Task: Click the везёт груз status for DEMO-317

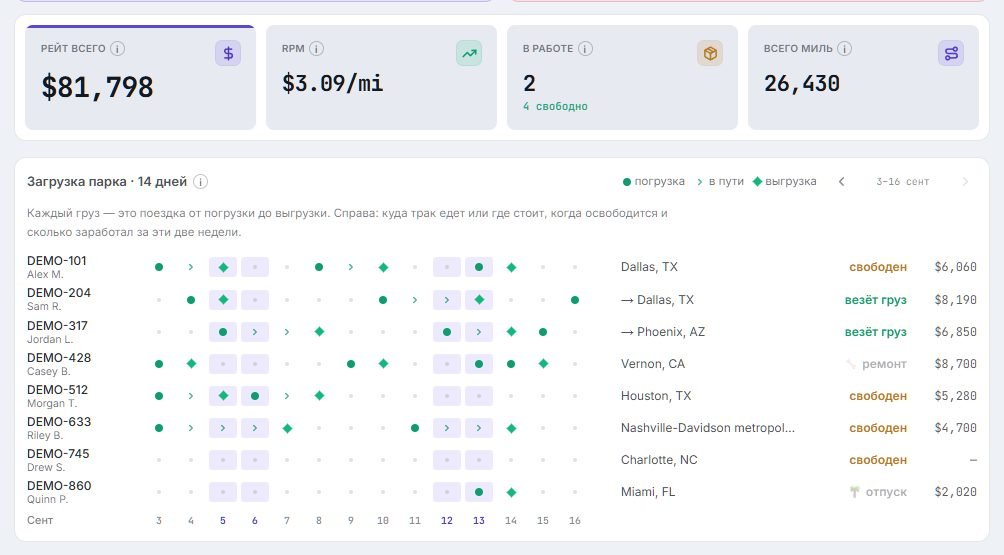Action: (x=875, y=332)
